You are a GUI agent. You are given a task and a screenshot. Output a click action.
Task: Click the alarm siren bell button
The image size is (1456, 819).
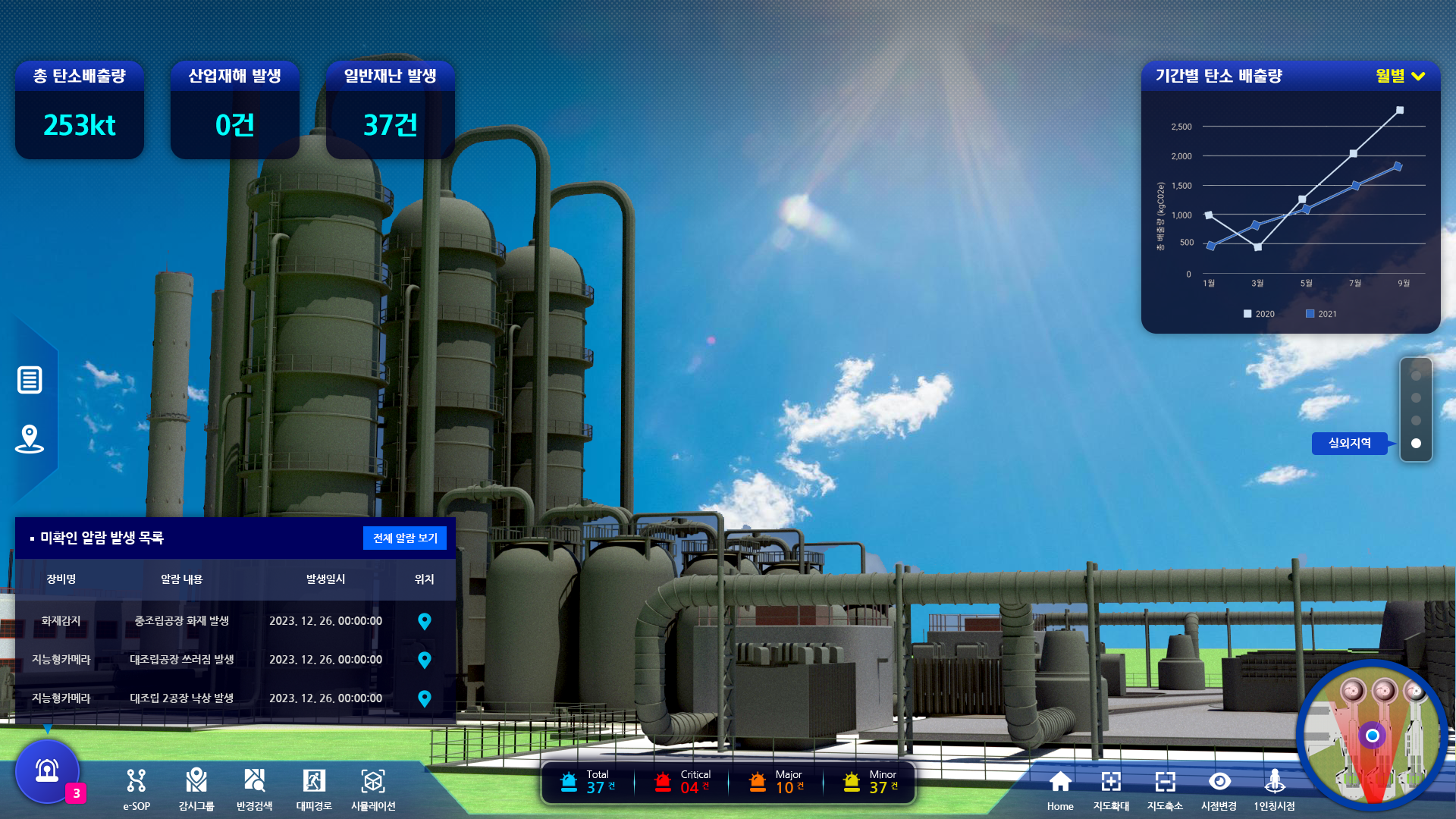click(47, 771)
